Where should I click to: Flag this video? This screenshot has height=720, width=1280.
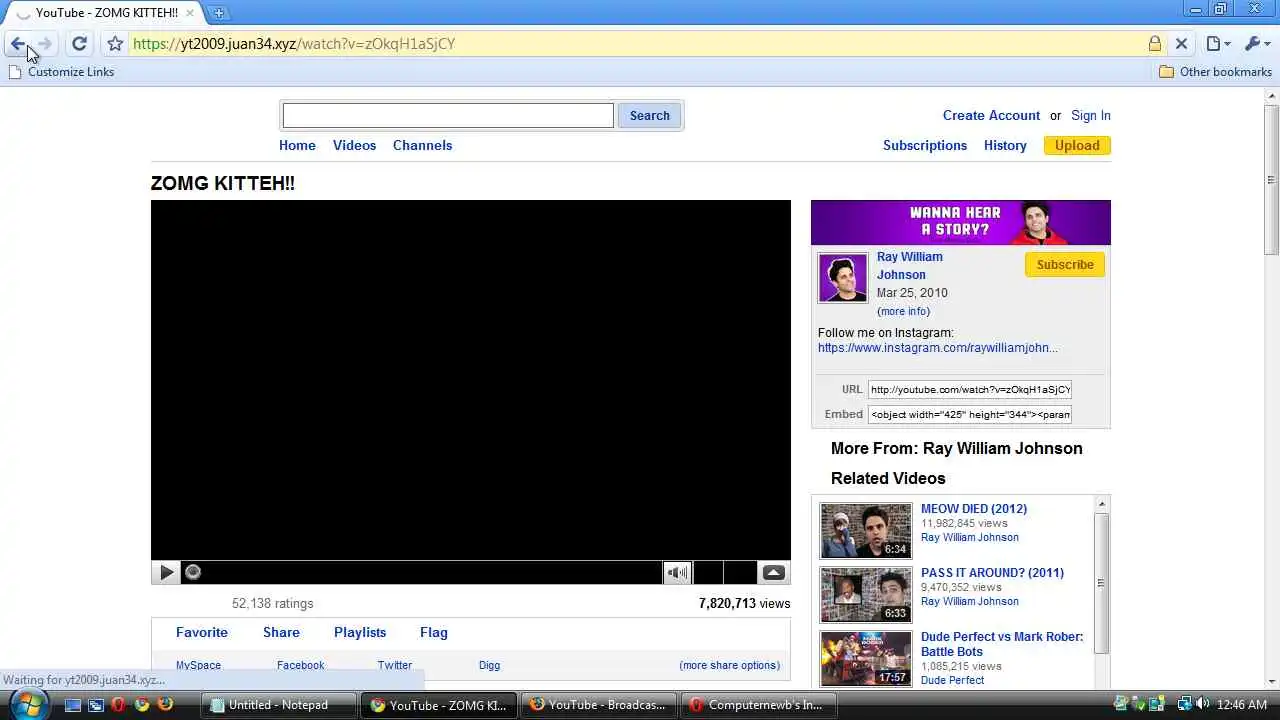(x=434, y=633)
